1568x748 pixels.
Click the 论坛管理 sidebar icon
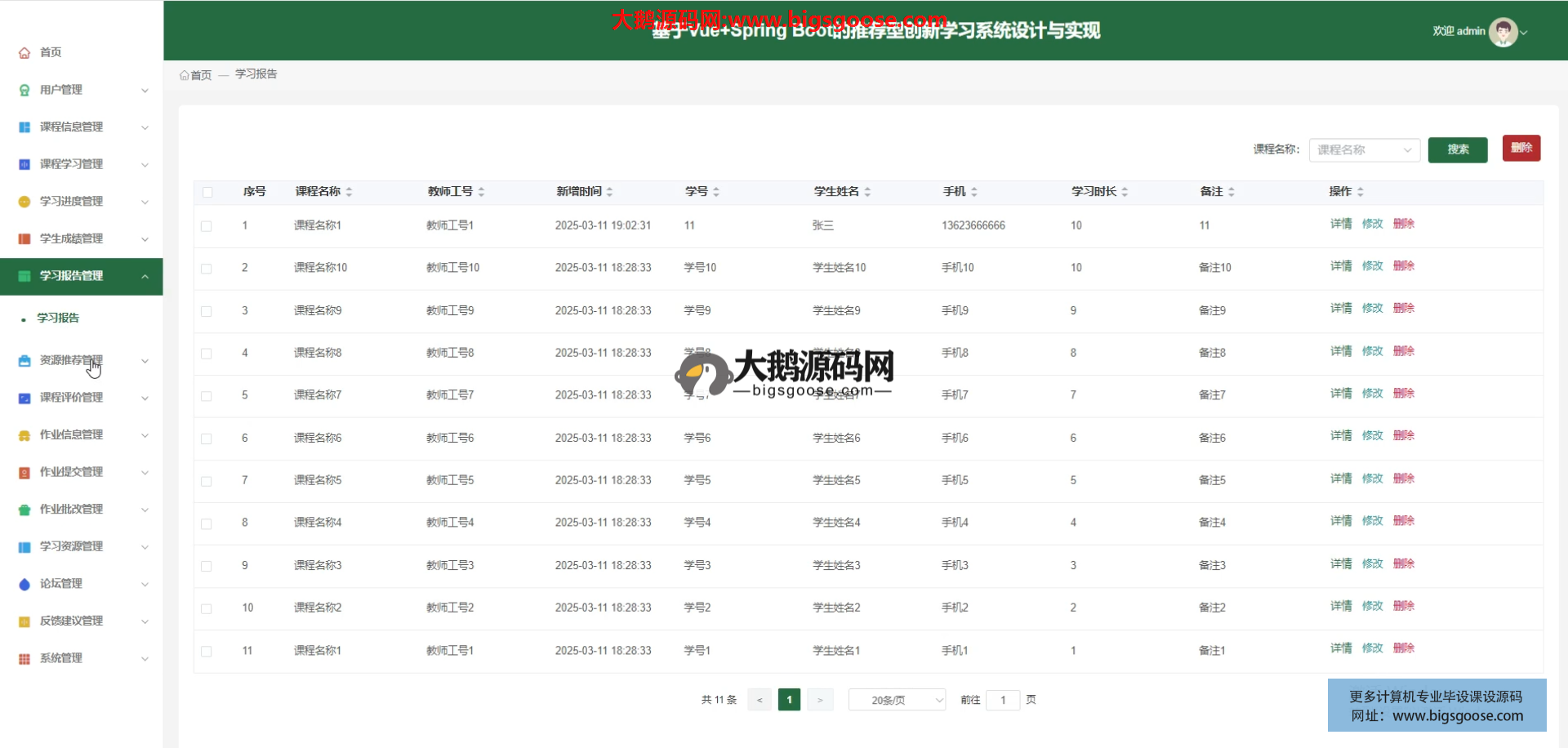[x=24, y=584]
